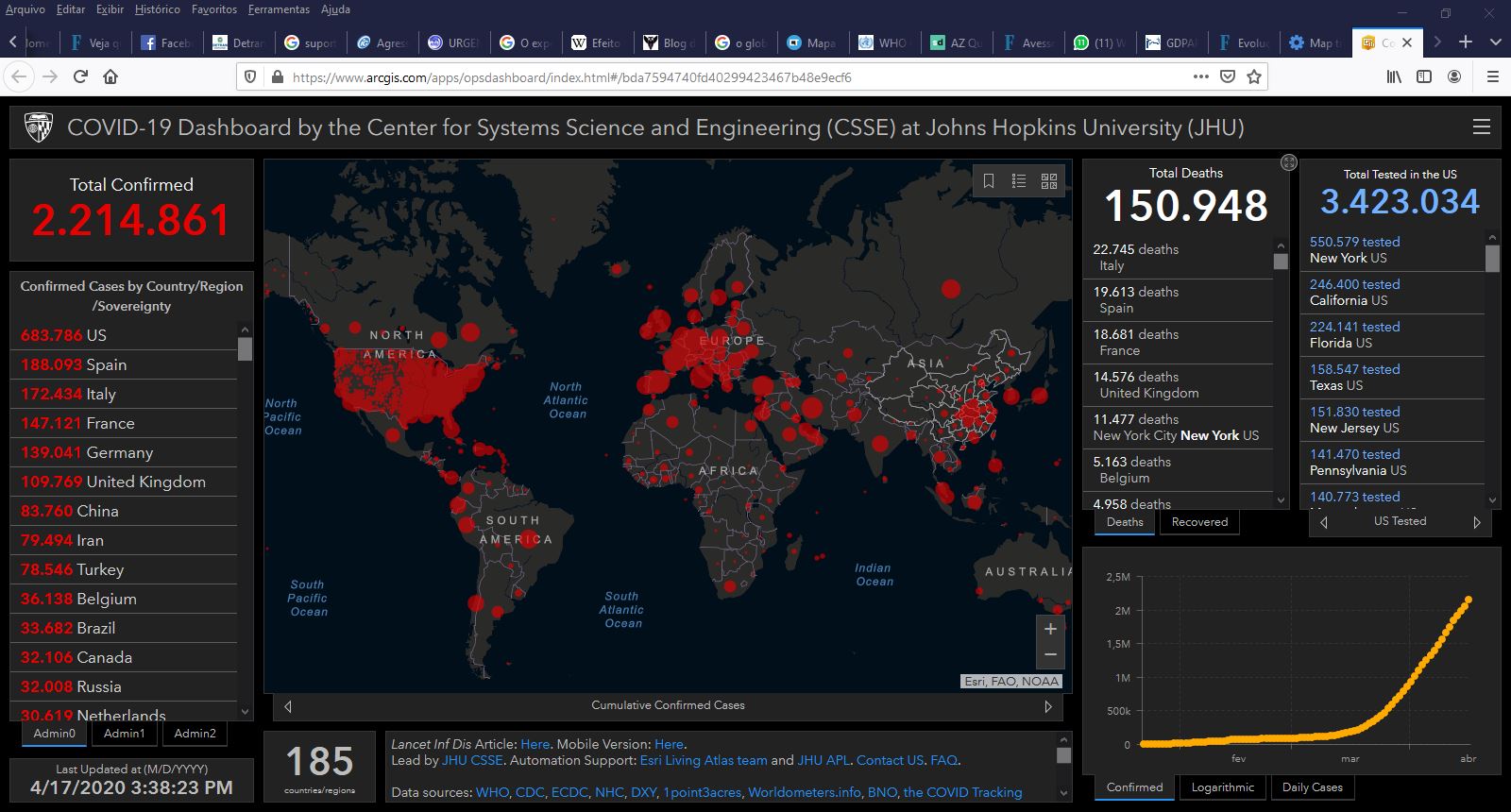Open the tracking protection shield
The image size is (1511, 812).
(x=250, y=76)
